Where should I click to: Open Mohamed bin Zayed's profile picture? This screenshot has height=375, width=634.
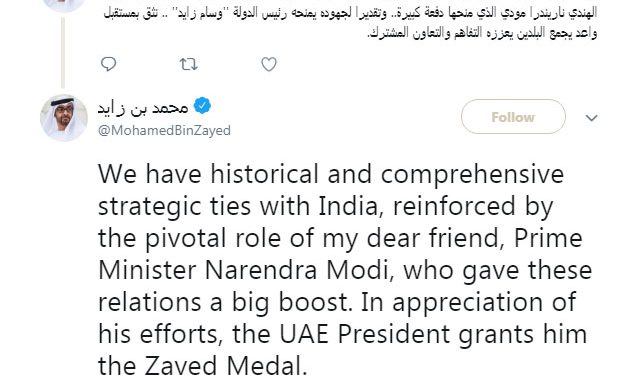(64, 118)
